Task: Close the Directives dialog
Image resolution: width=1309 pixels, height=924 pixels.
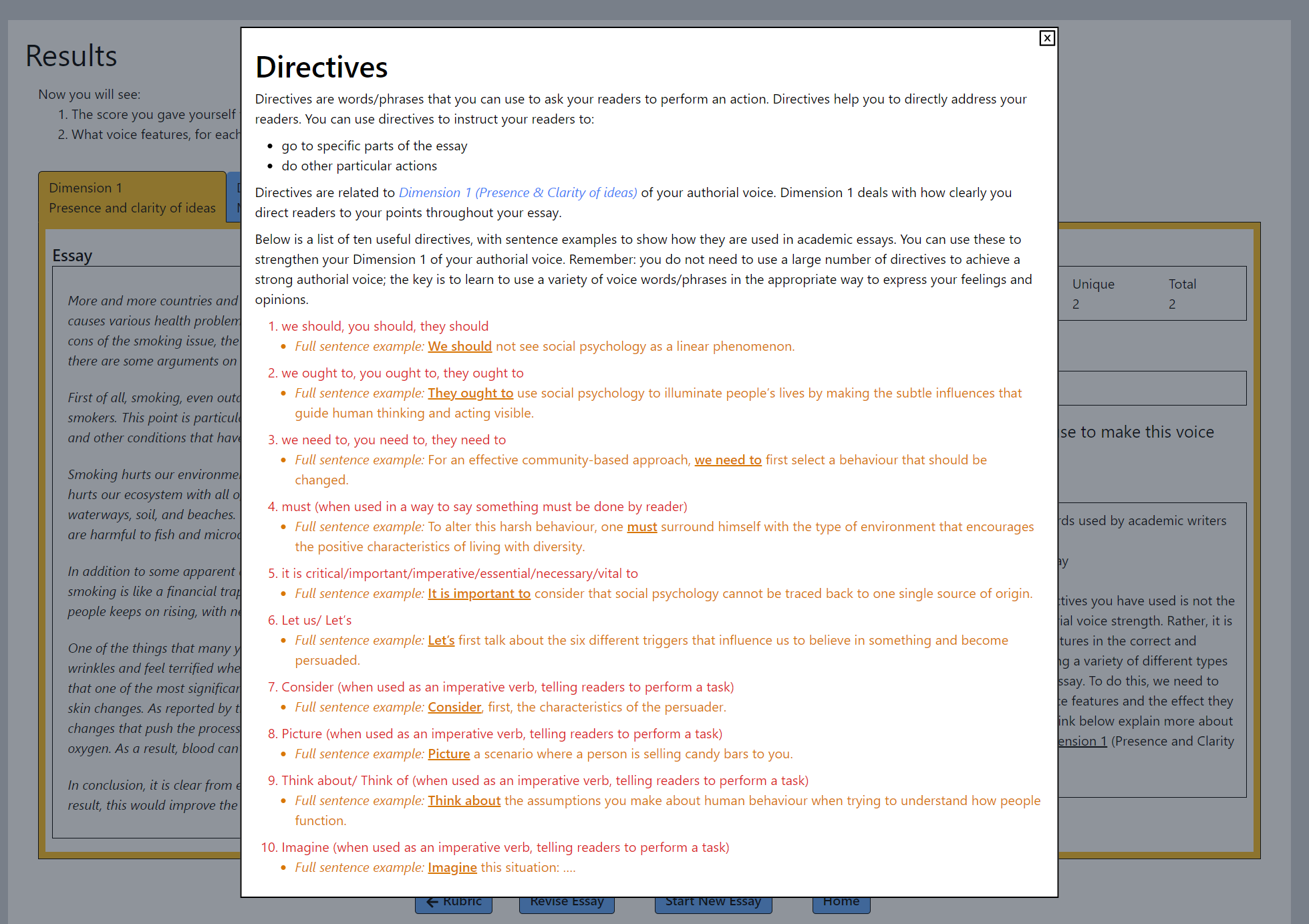Action: 1047,38
